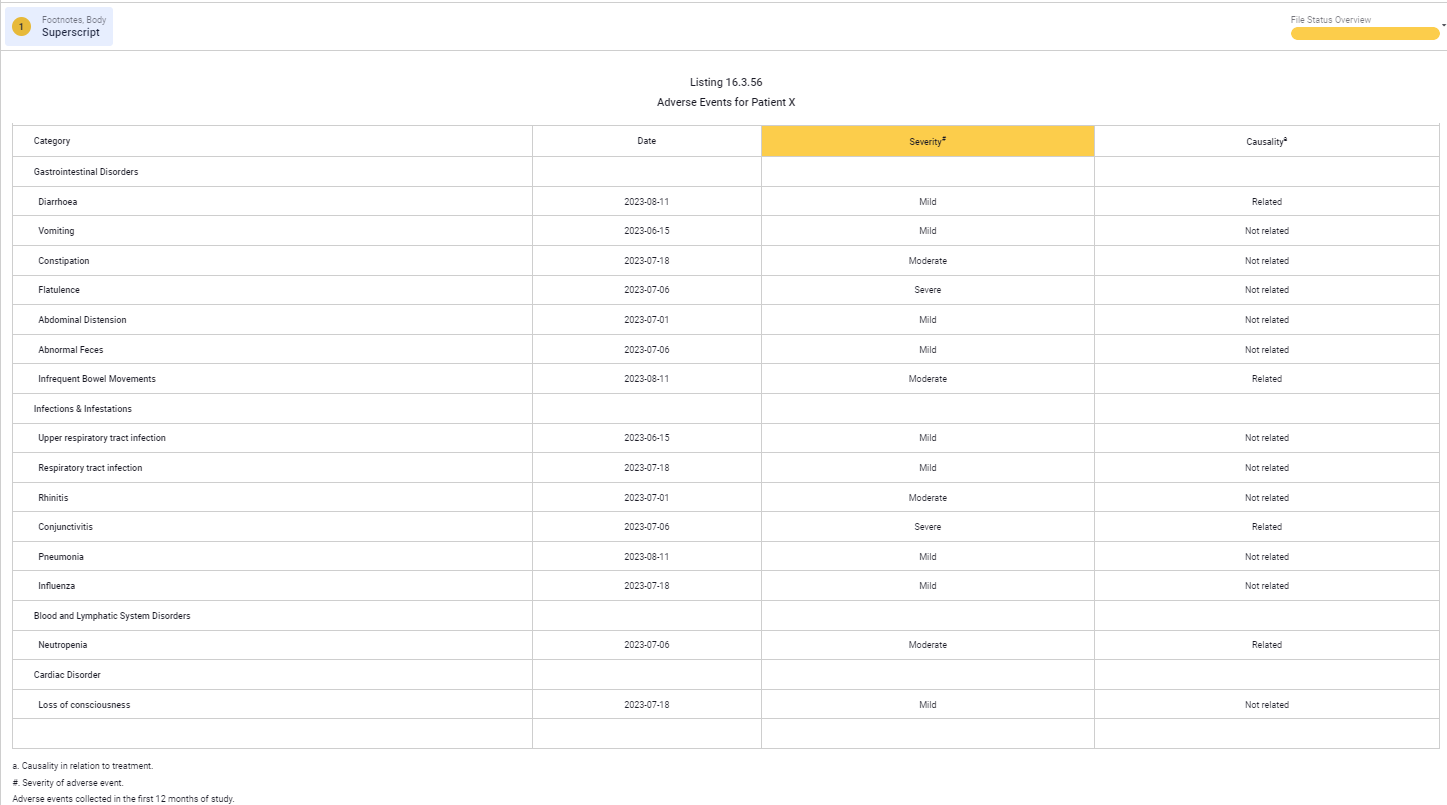Select the Neutropenia event cell

pyautogui.click(x=63, y=645)
